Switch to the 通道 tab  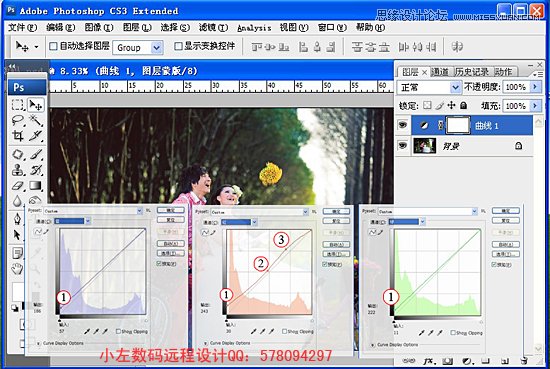point(440,72)
